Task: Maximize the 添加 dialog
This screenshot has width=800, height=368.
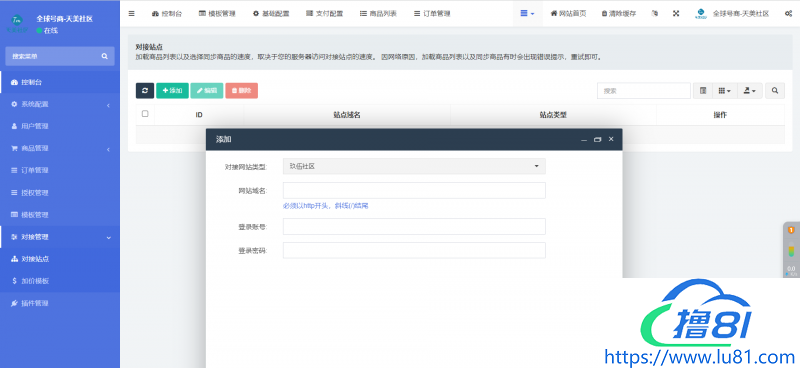Action: [x=597, y=139]
